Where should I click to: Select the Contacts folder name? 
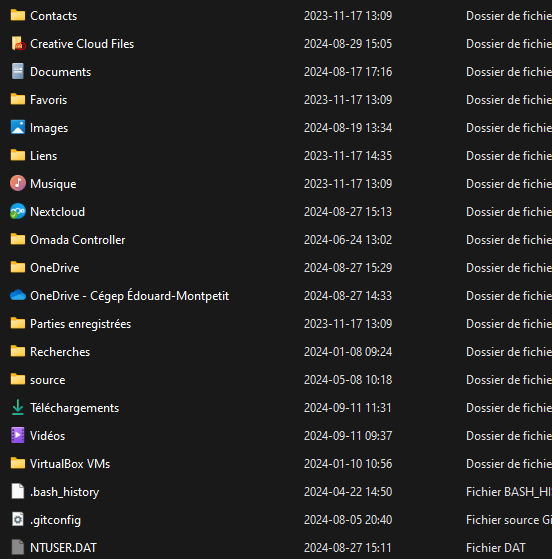coord(53,16)
